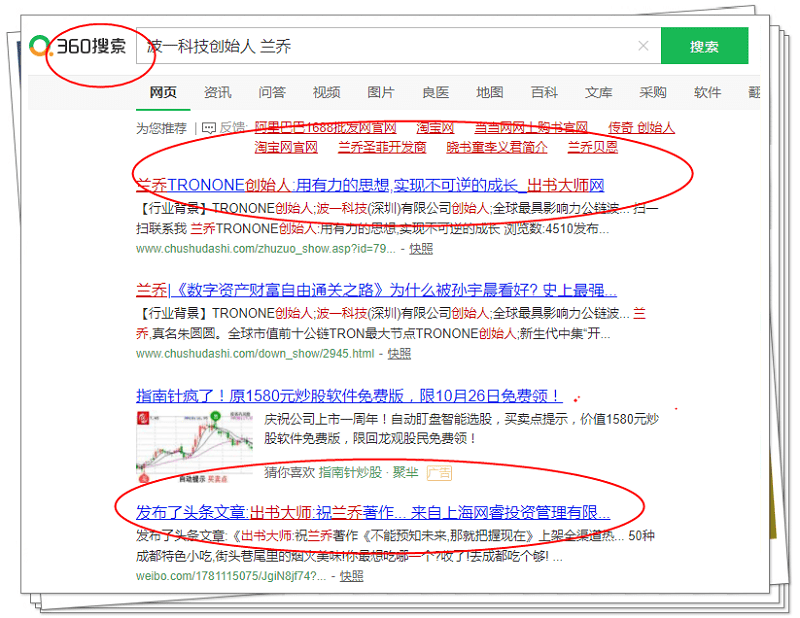Open the 文库 tab
Screen dimensions: 800x618
598,92
